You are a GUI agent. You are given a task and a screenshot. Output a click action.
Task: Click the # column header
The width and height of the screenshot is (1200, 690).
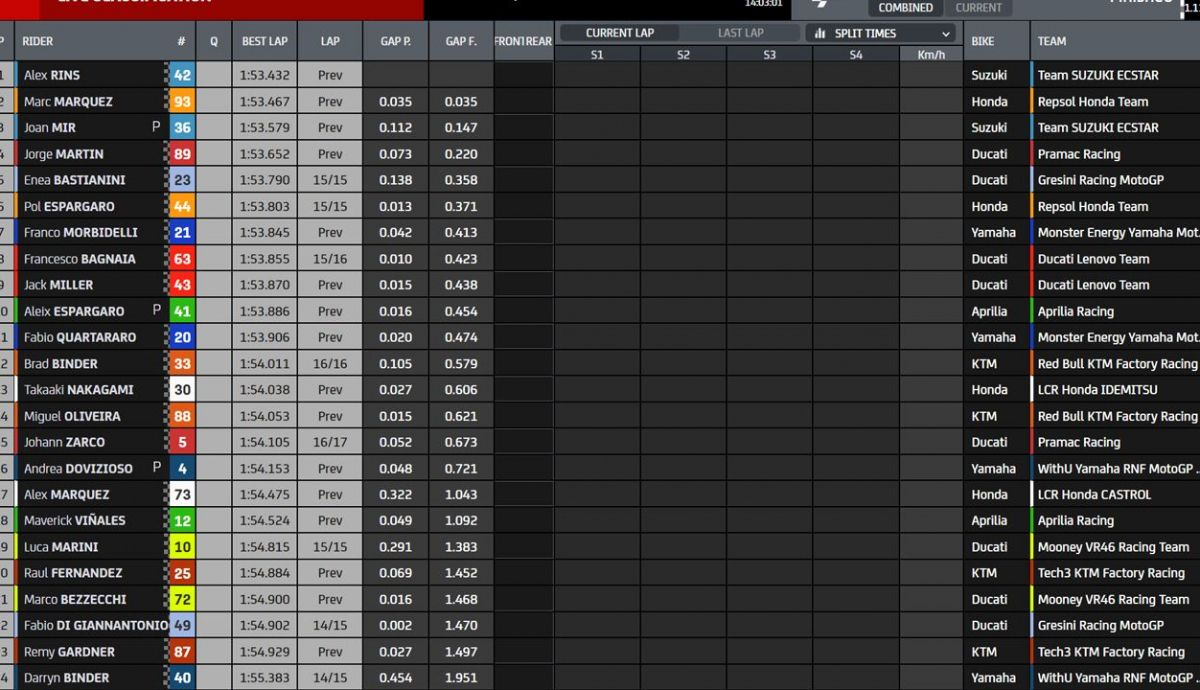tap(181, 42)
